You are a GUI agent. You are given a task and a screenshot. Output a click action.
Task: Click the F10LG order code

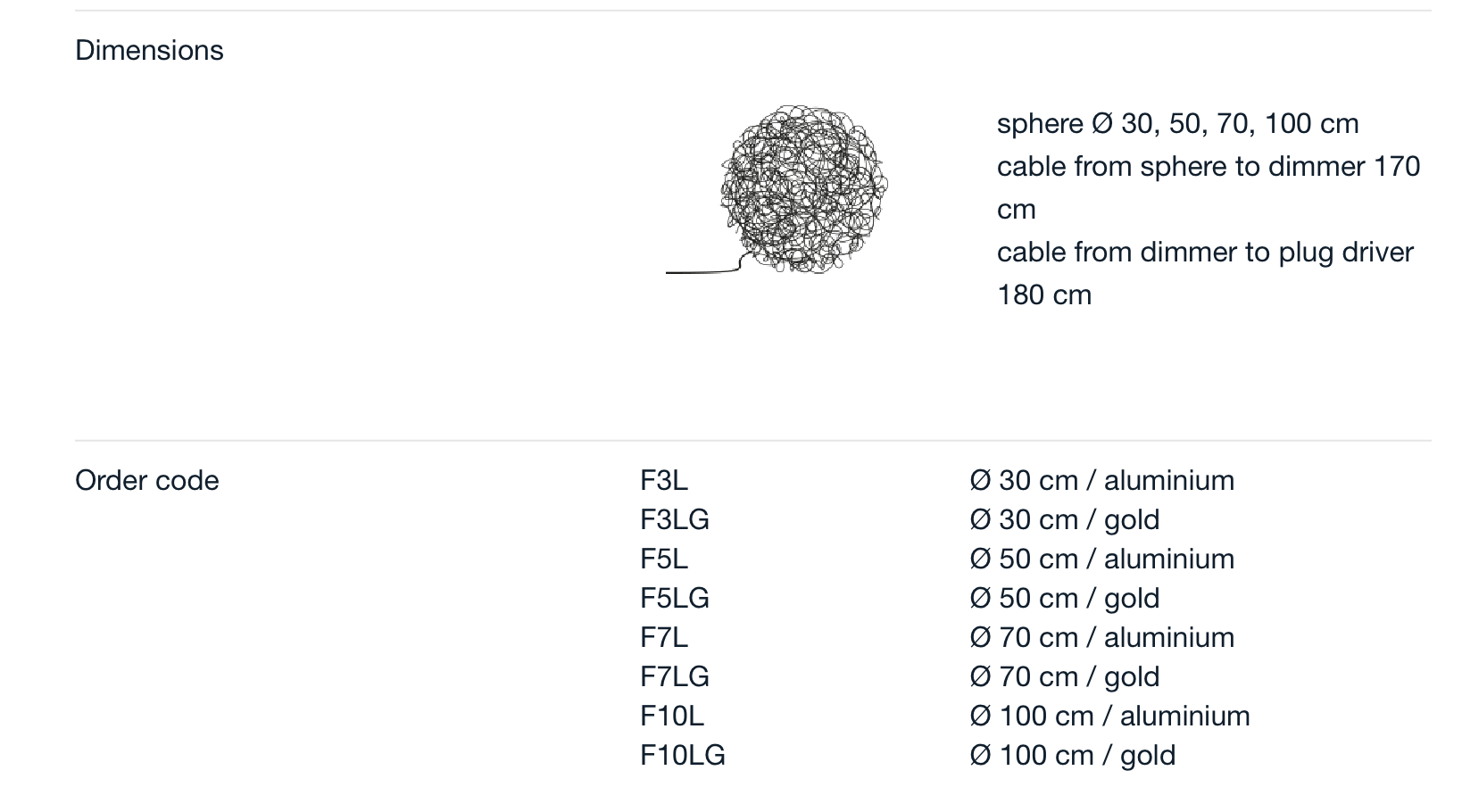[683, 756]
